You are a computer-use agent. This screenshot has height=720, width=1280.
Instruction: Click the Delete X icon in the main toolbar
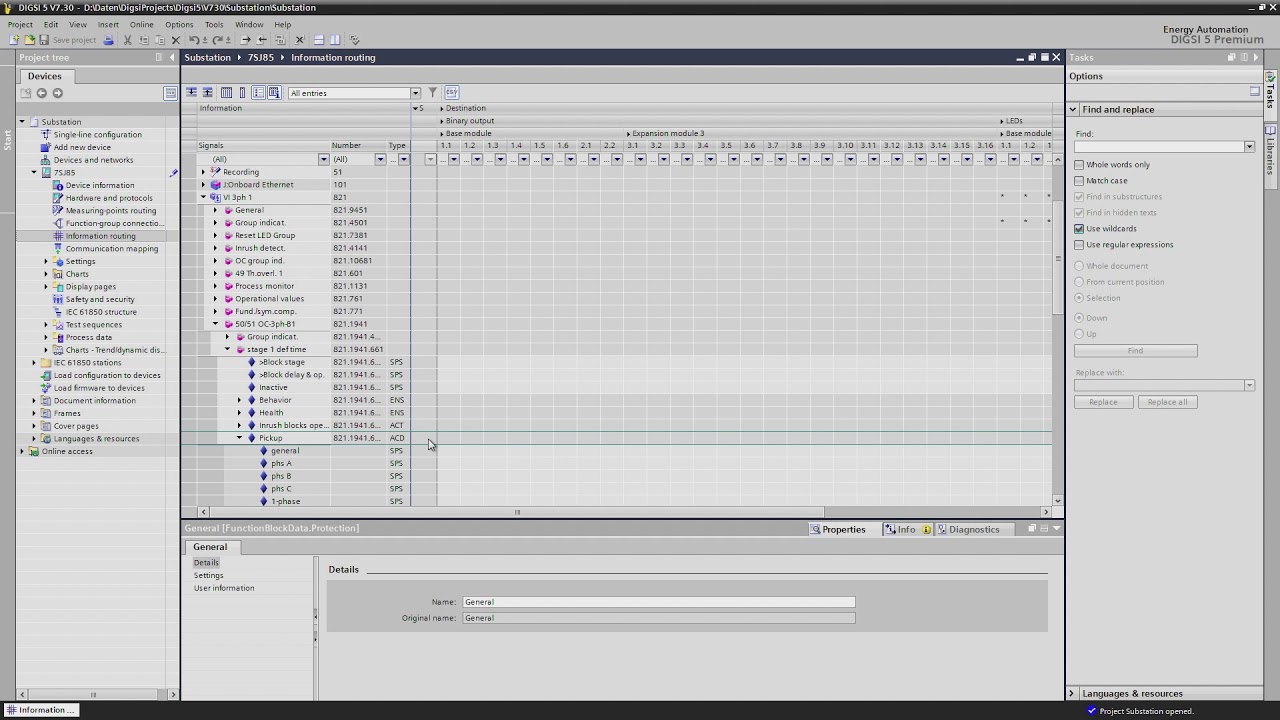(x=175, y=40)
